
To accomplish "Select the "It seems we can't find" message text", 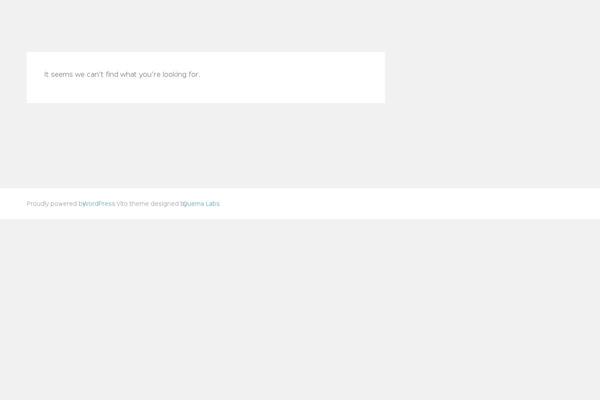I will pyautogui.click(x=122, y=75).
